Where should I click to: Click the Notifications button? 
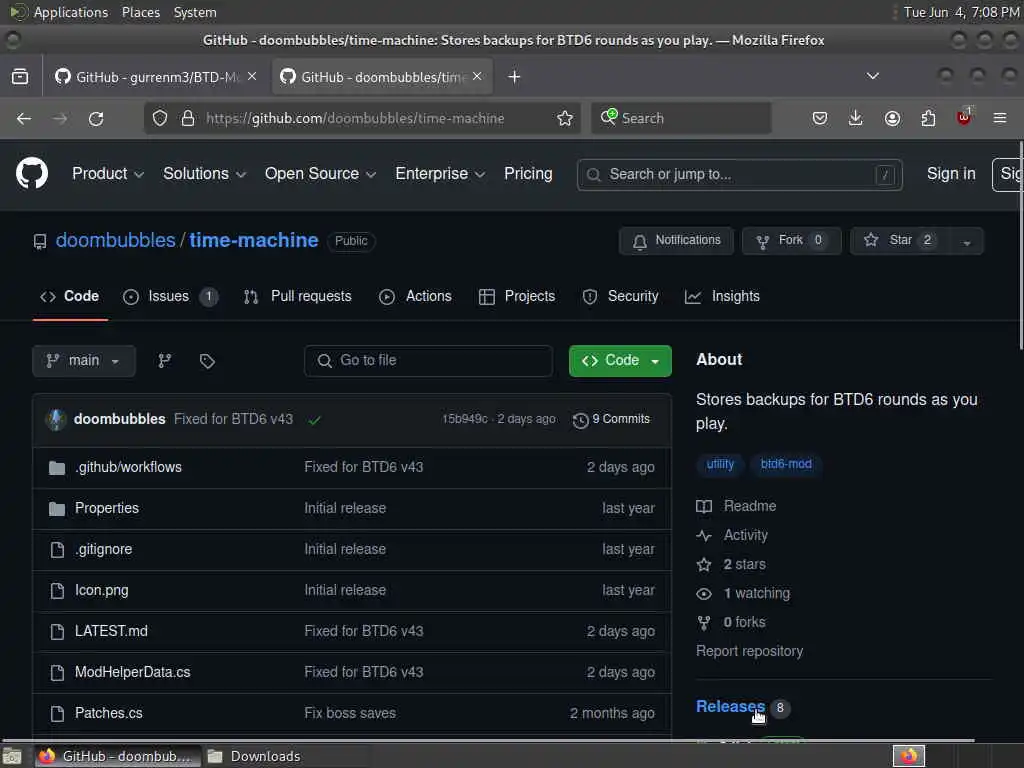pyautogui.click(x=676, y=241)
